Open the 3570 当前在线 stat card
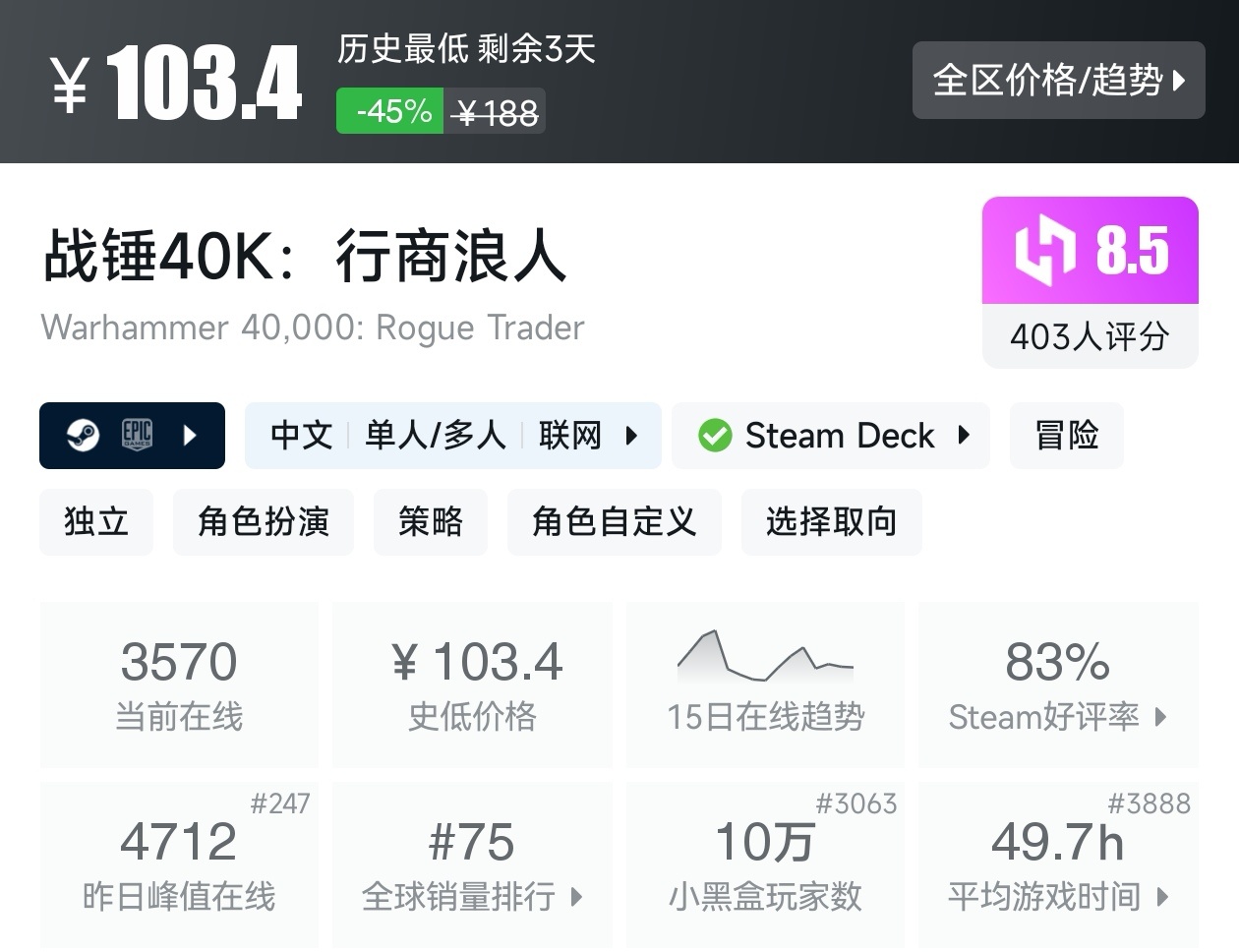The width and height of the screenshot is (1239, 952). pyautogui.click(x=179, y=684)
